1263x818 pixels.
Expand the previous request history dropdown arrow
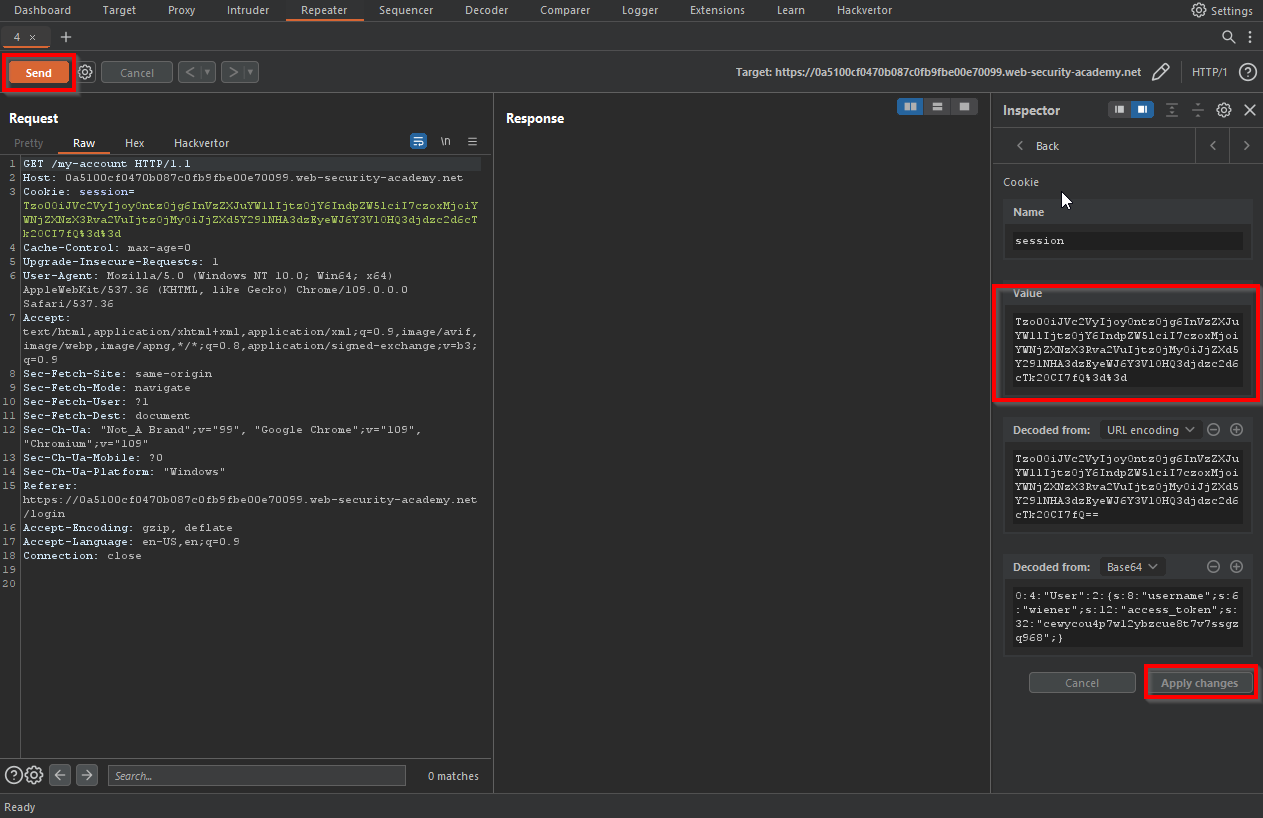click(x=208, y=72)
